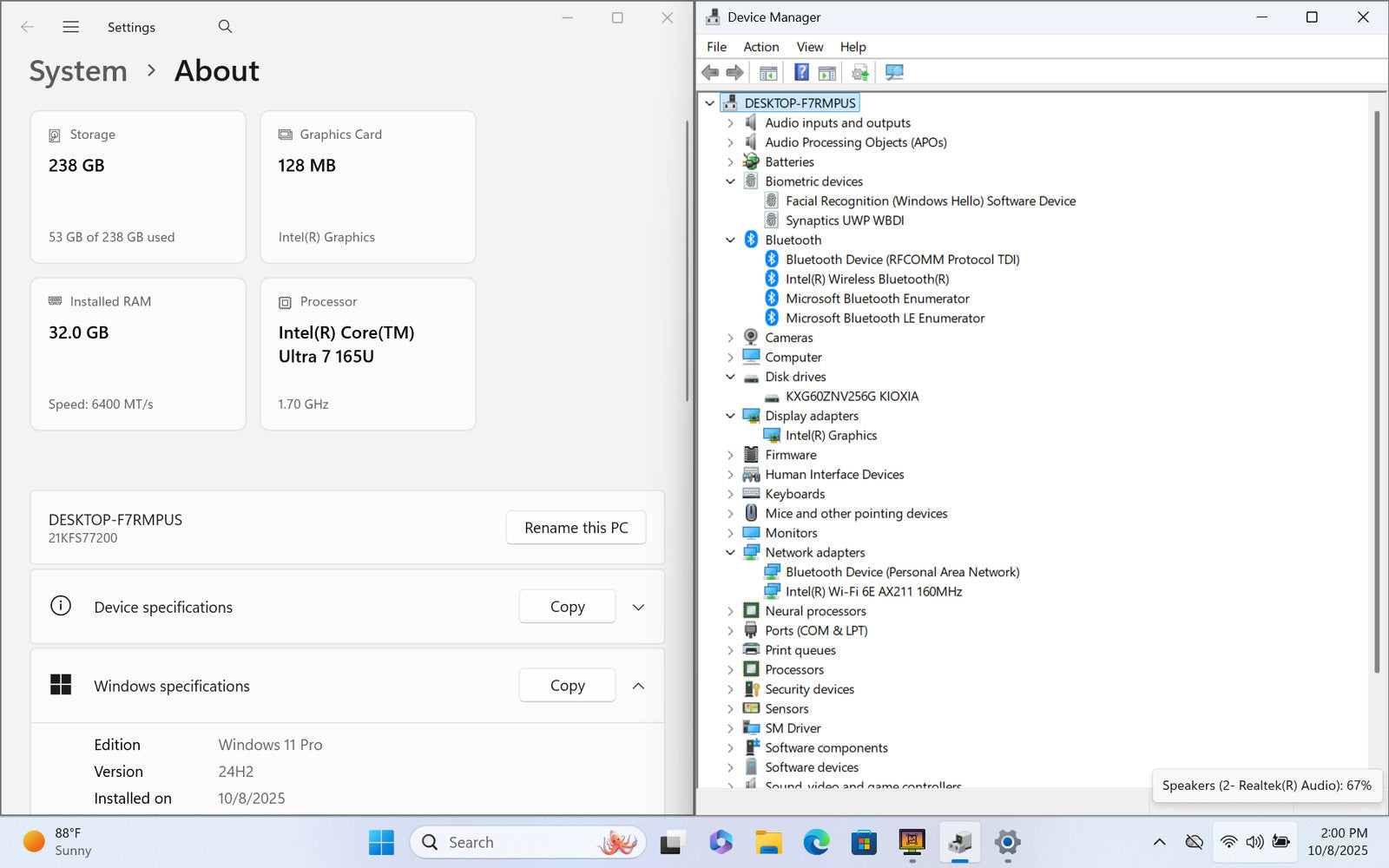Image resolution: width=1389 pixels, height=868 pixels.
Task: Open File Explorer from the taskbar
Action: click(768, 842)
